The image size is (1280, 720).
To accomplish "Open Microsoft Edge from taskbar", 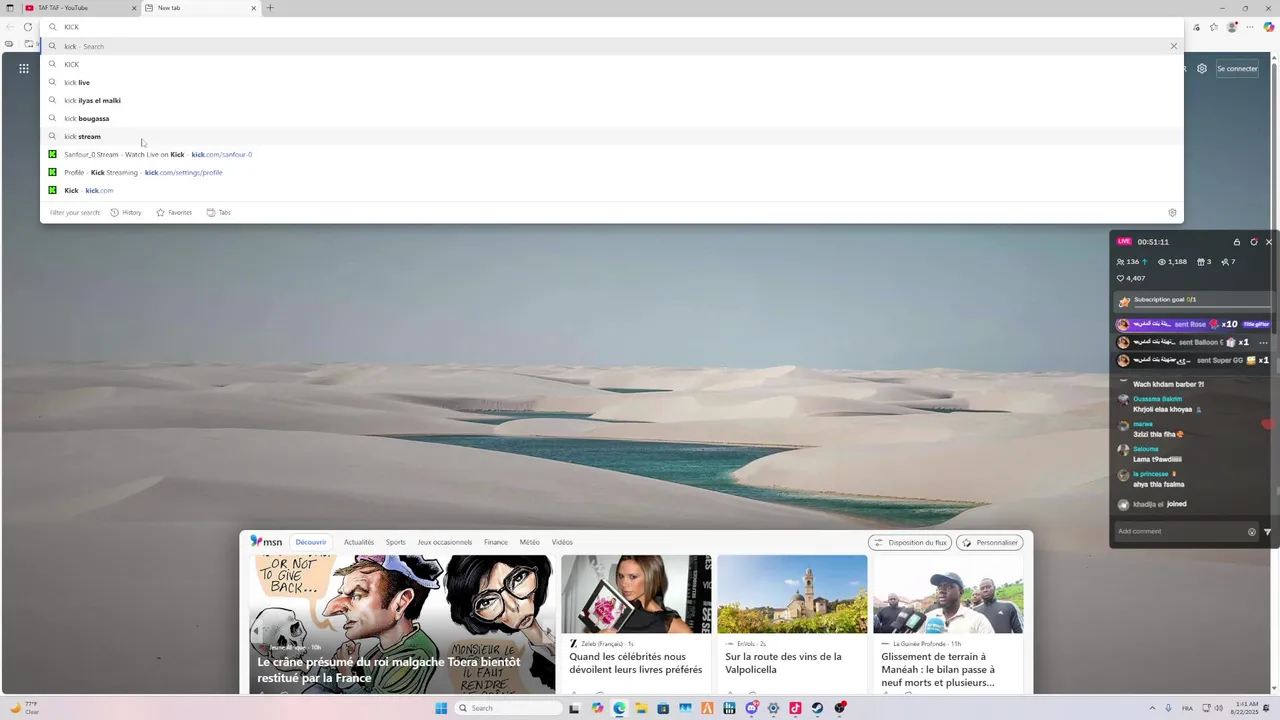I will tap(619, 708).
